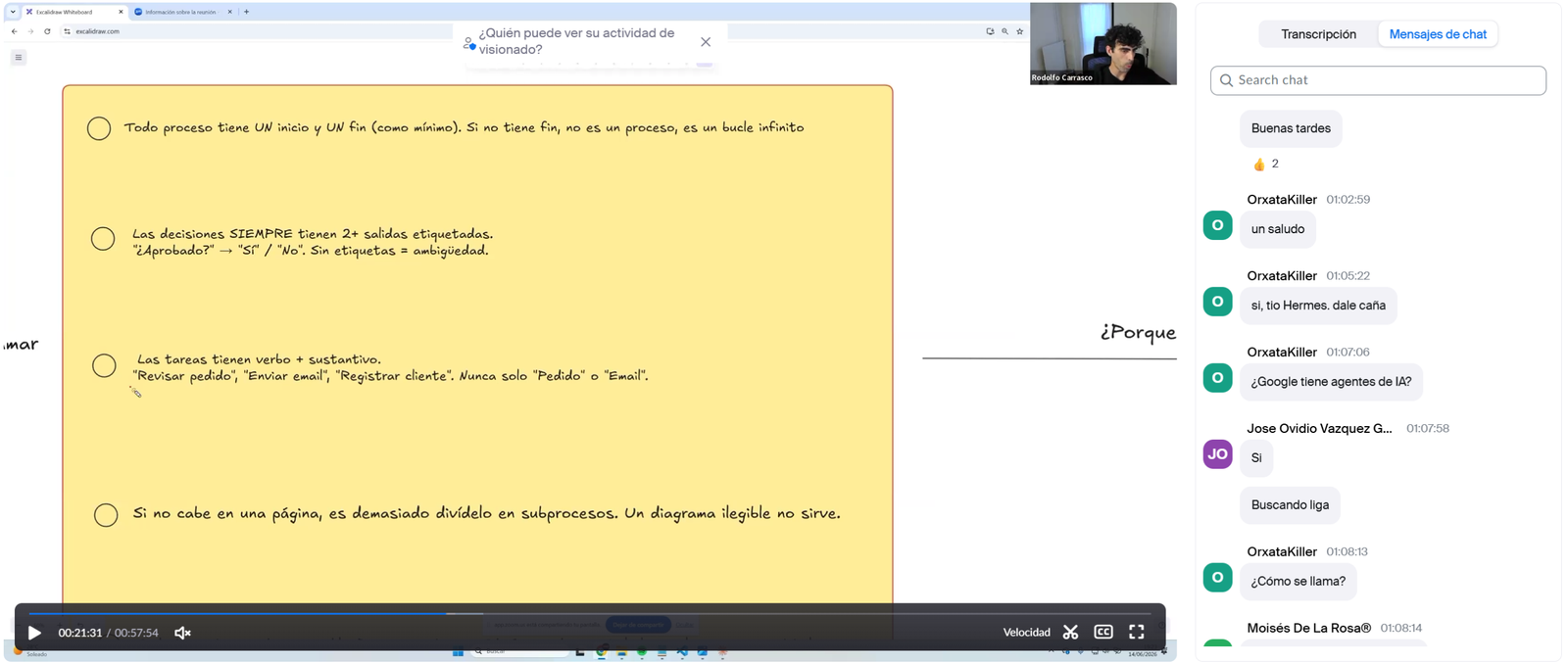This screenshot has width=1568, height=663.
Task: Click the 00:21:31 elapsed time
Action: [x=80, y=633]
